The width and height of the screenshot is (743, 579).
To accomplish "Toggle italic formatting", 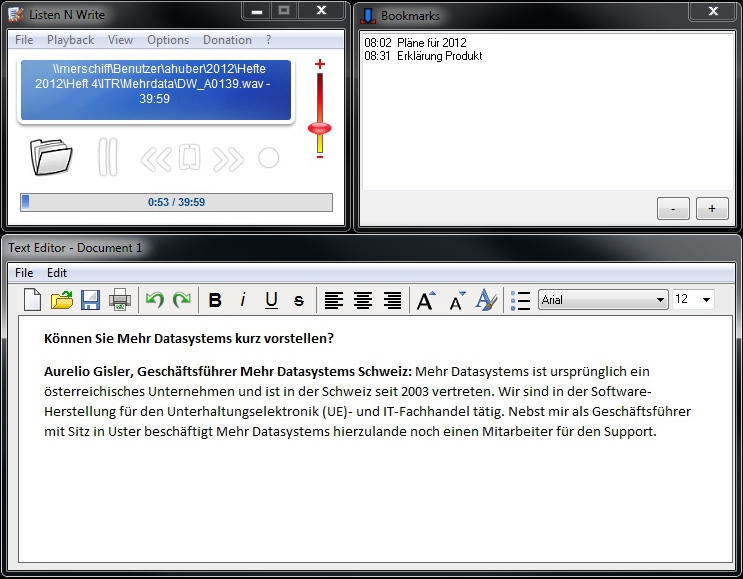I will 243,300.
